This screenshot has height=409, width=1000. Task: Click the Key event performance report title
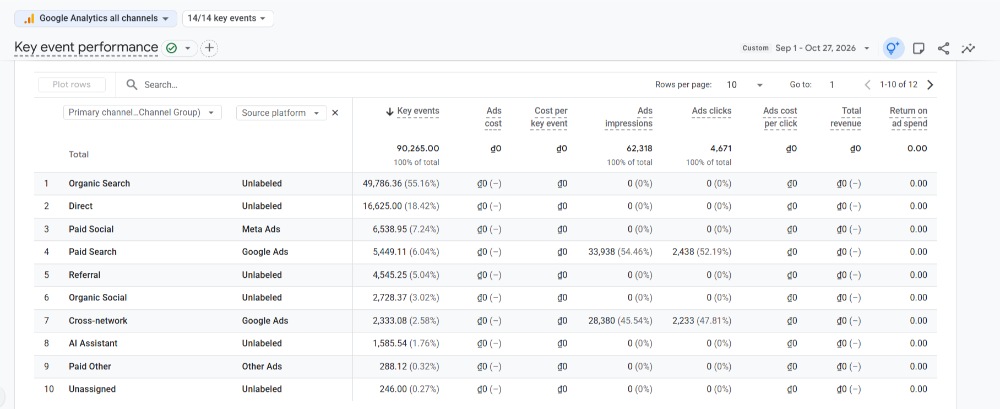pos(86,48)
